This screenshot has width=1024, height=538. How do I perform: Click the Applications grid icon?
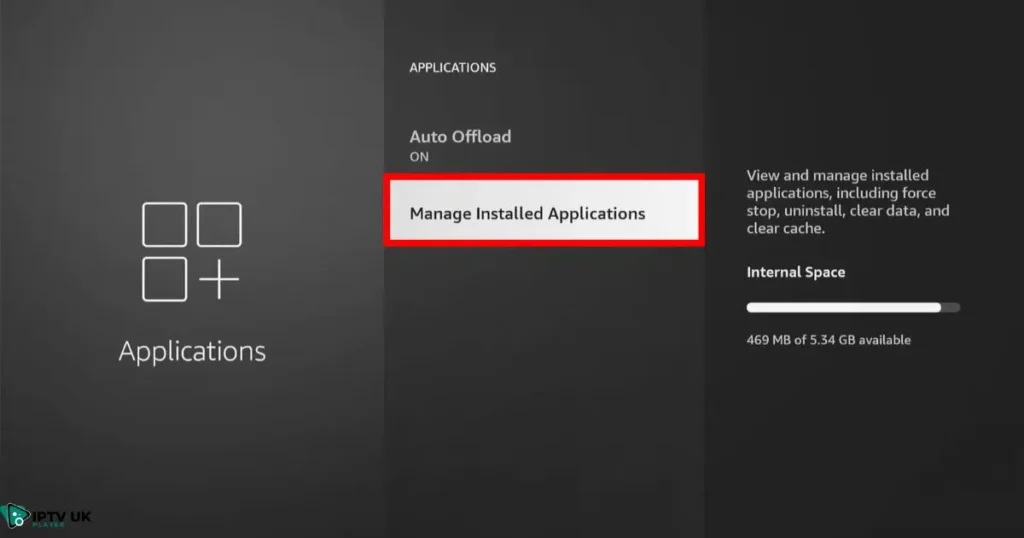tap(192, 251)
